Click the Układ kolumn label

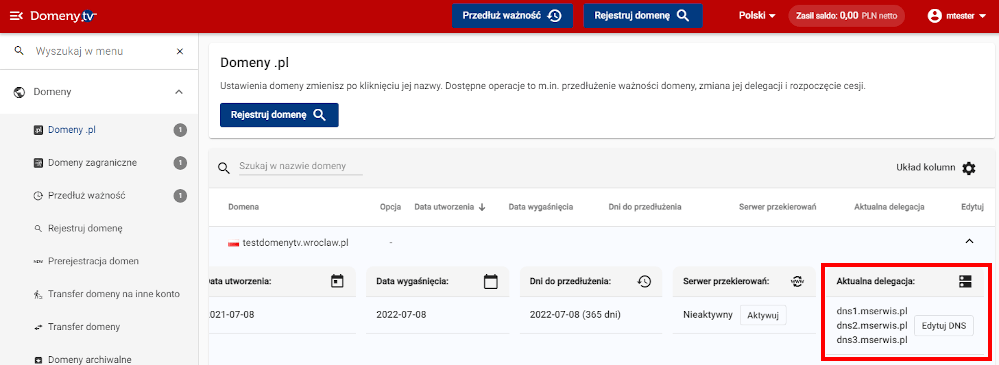(x=925, y=168)
